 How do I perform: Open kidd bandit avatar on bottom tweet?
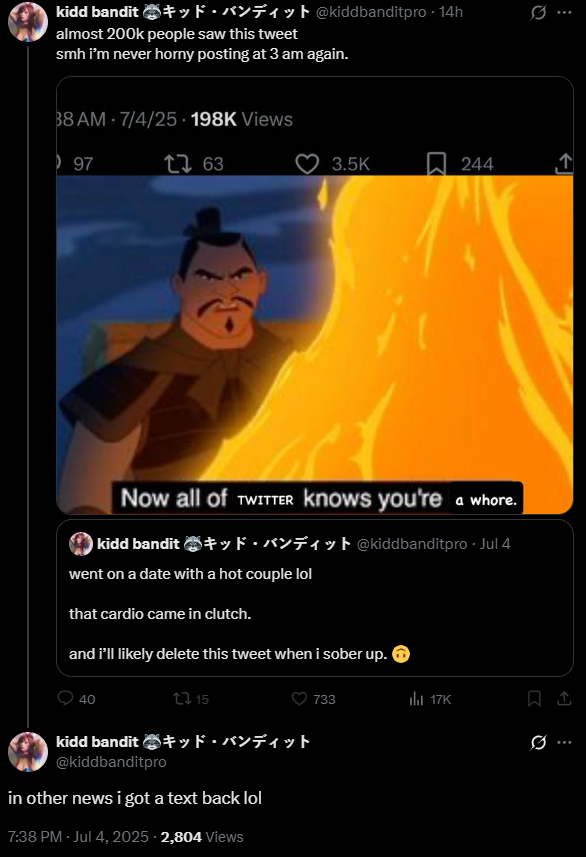coord(28,752)
